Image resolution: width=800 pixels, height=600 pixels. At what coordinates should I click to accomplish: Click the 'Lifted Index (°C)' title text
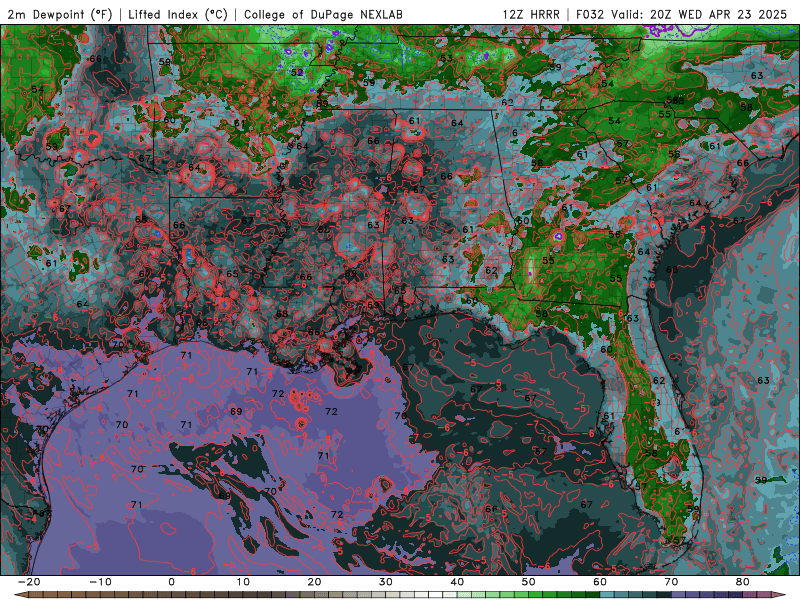click(178, 14)
